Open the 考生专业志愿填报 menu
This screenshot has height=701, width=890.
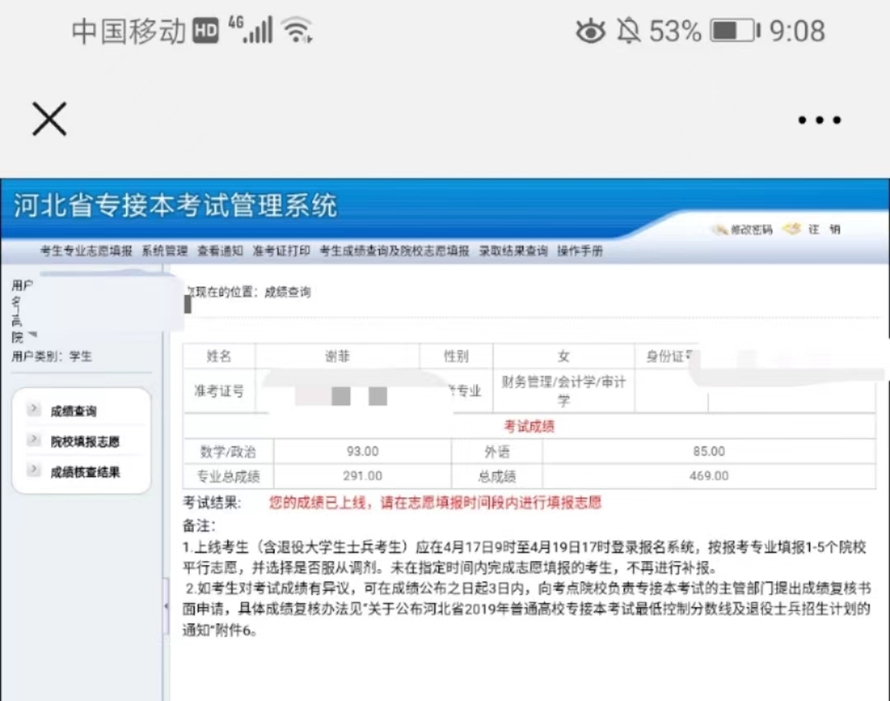coord(86,251)
